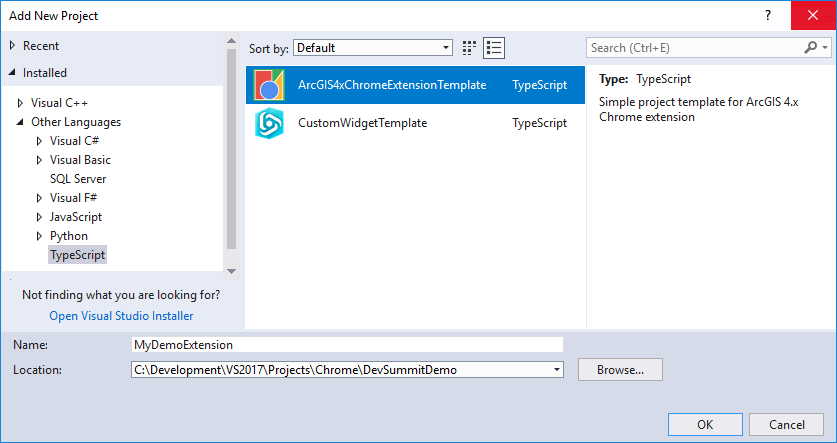The height and width of the screenshot is (443, 837).
Task: Open the search options dropdown arrow
Action: pos(825,48)
